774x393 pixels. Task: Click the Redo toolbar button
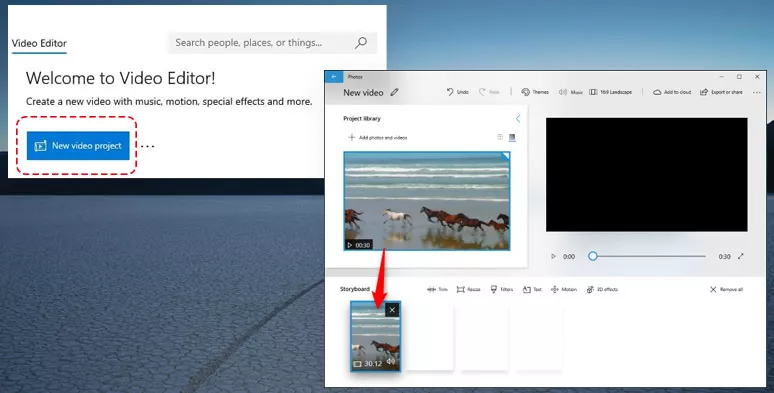click(489, 92)
